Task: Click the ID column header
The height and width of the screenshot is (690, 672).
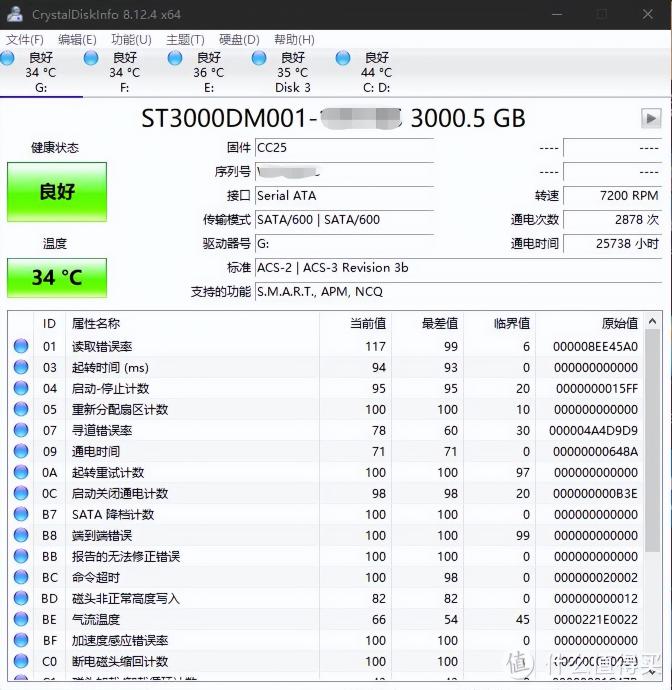Action: [x=49, y=324]
